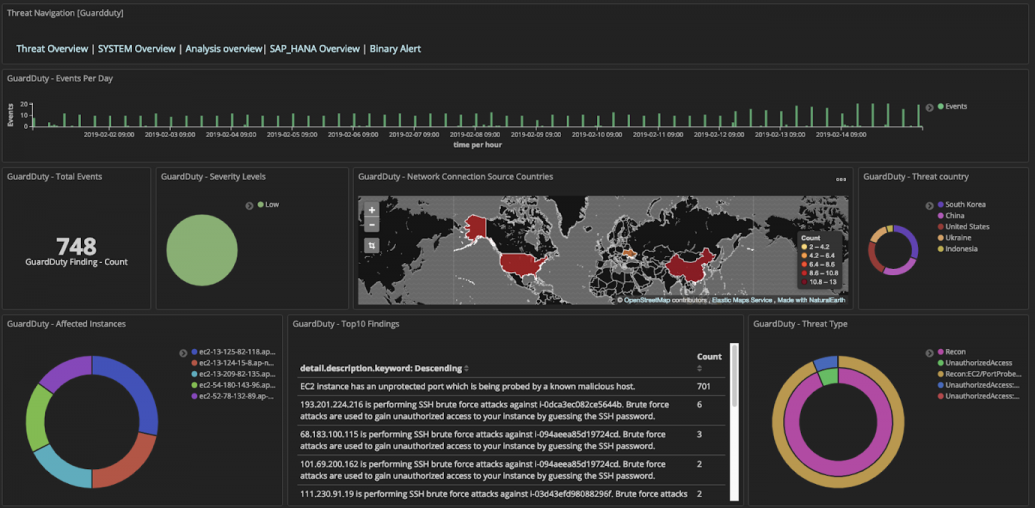Collapse the Threat Type legend arrow
Screen dimensions: 1035x508
(930, 352)
